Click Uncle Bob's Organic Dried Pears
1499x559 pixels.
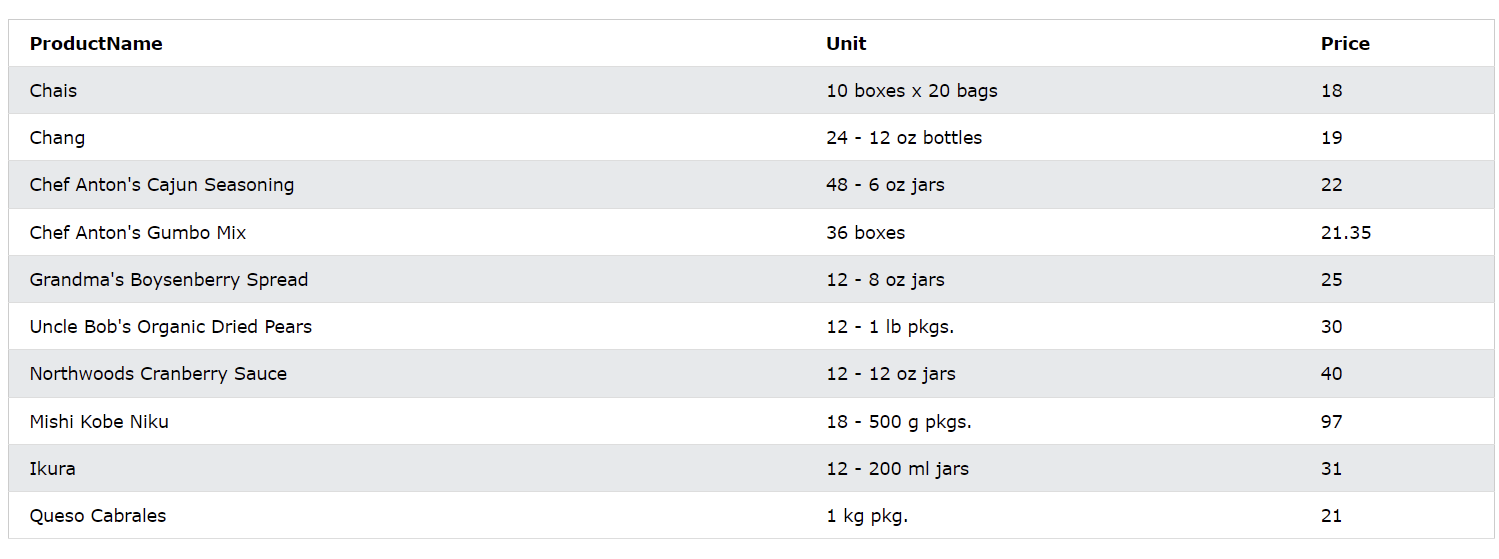[x=171, y=327]
